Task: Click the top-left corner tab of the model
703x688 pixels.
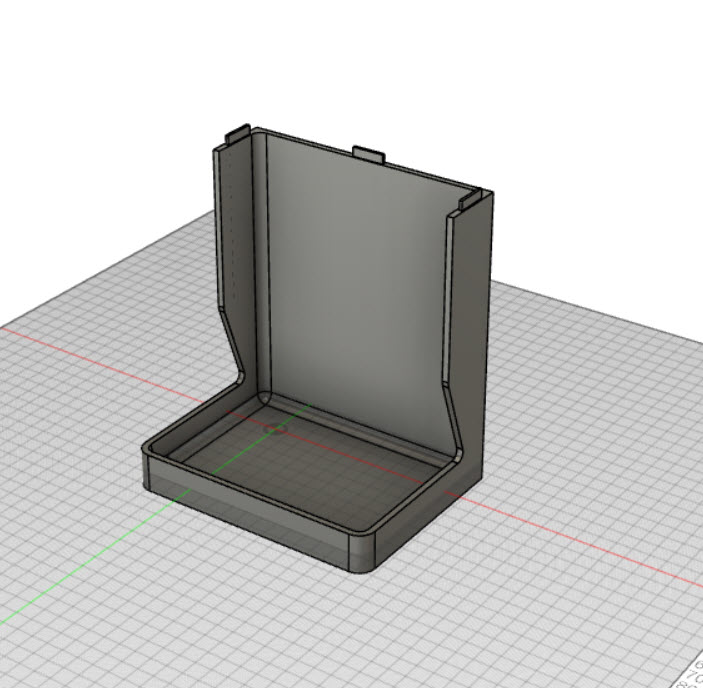Action: (238, 134)
